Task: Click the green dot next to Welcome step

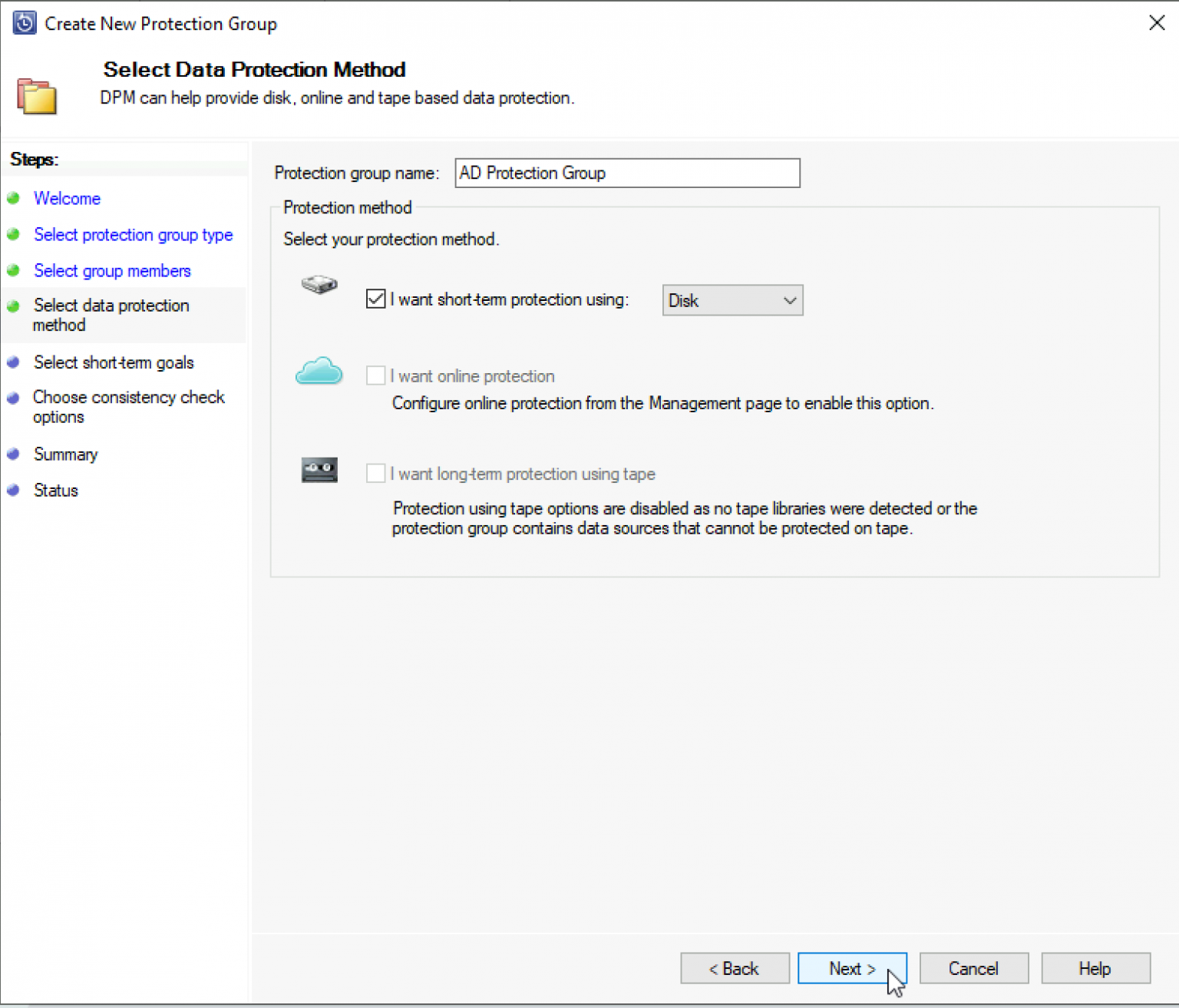Action: [13, 198]
